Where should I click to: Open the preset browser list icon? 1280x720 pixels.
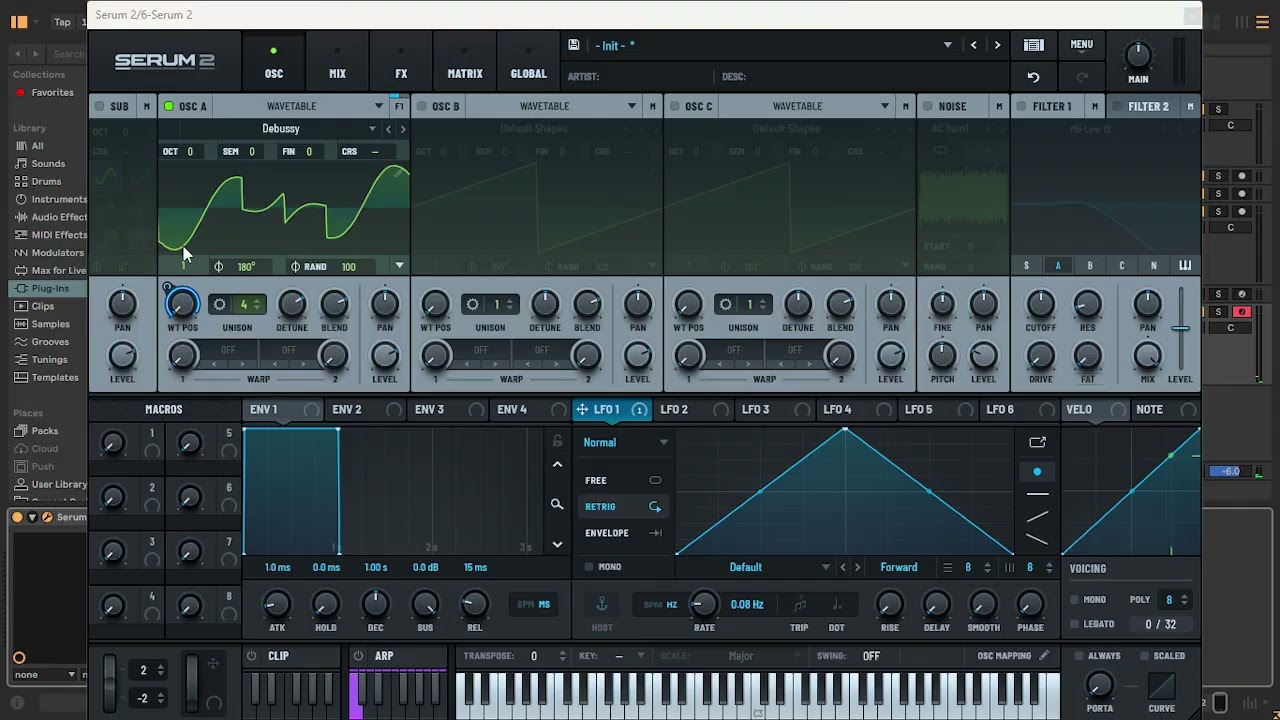click(x=1034, y=45)
